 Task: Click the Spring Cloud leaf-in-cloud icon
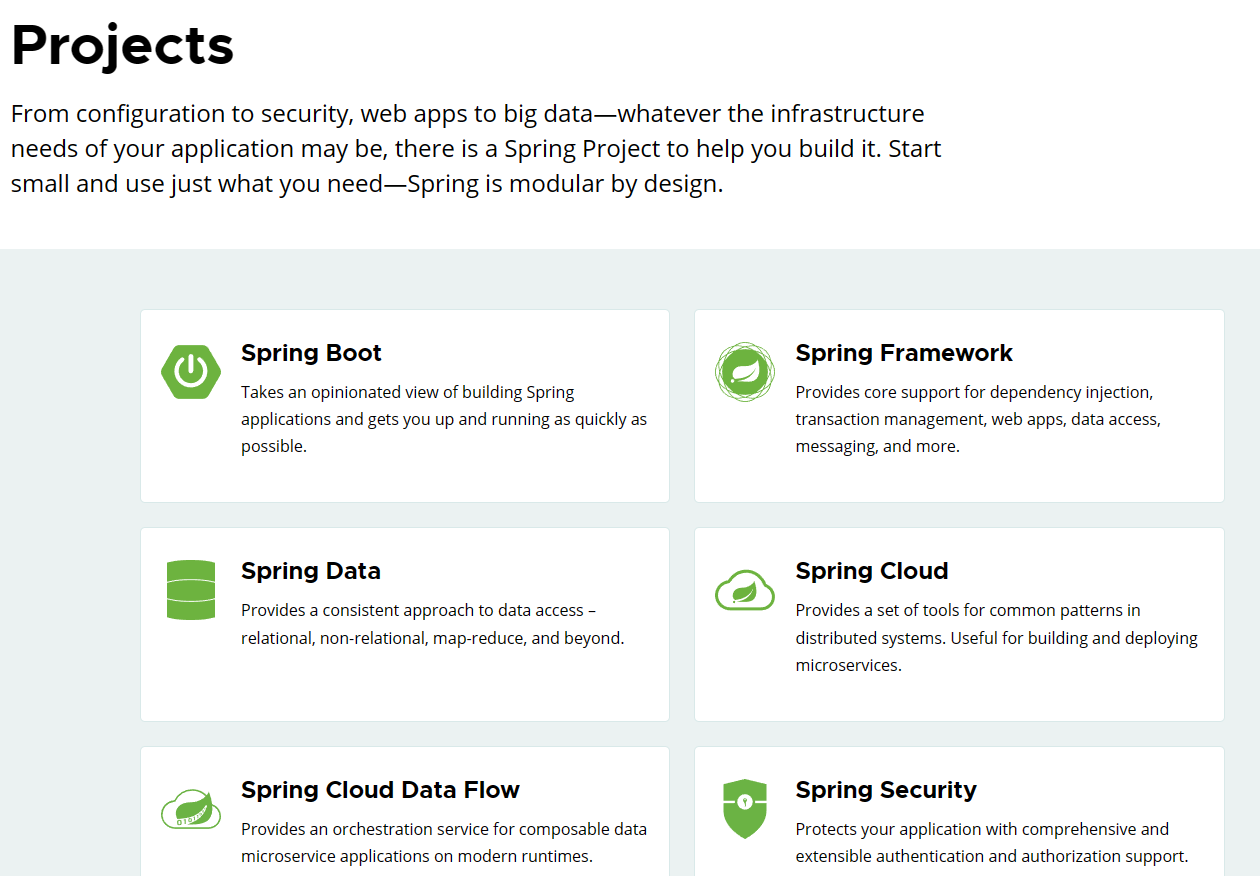coord(744,590)
